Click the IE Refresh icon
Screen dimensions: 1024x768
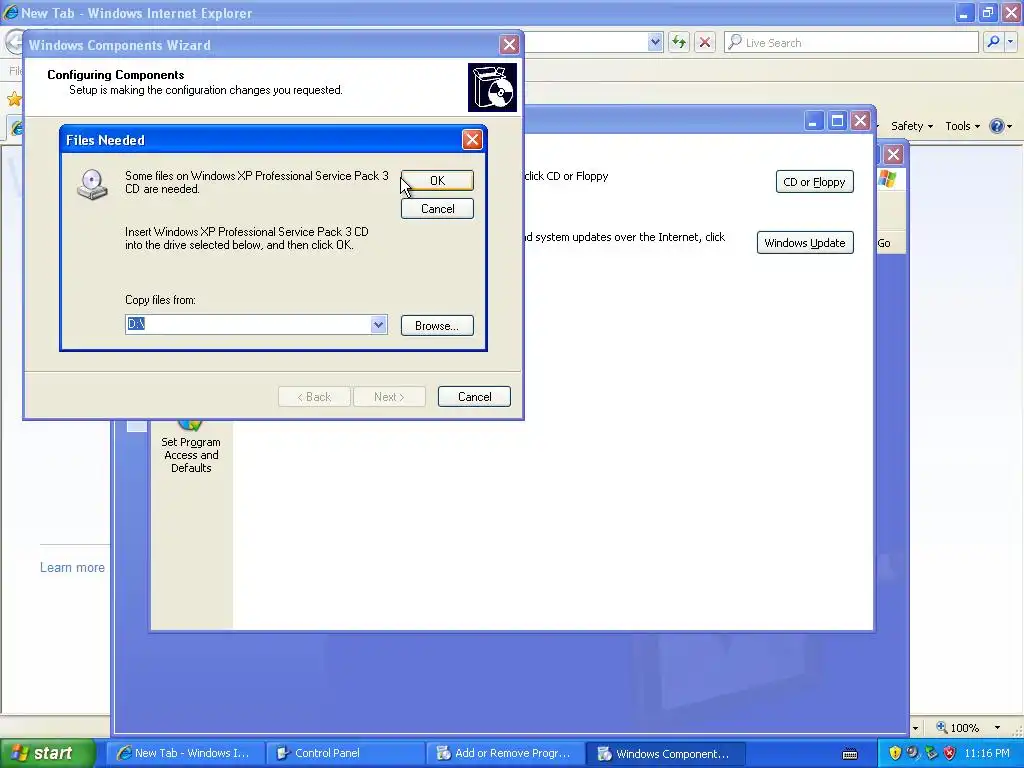(x=679, y=42)
